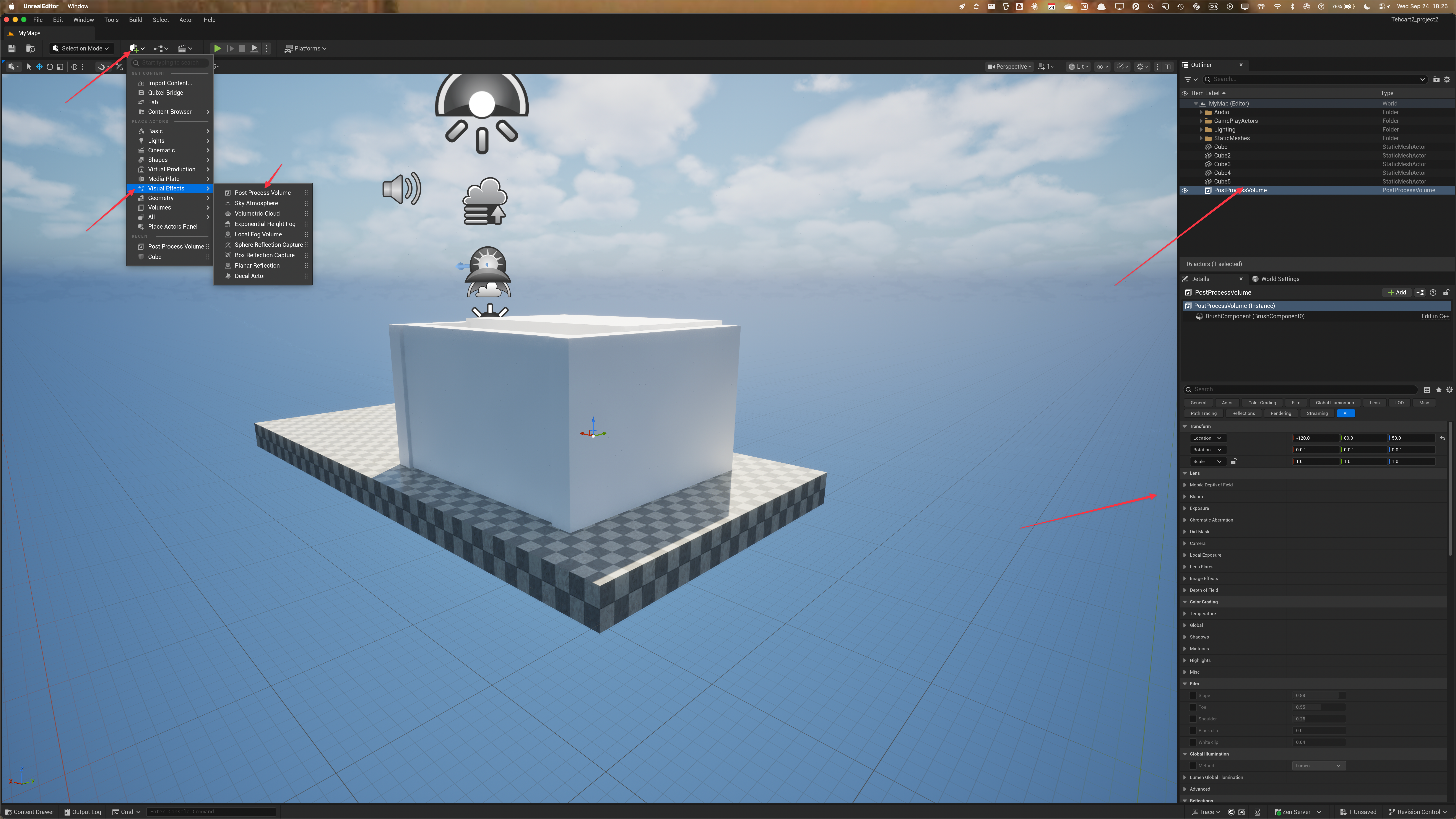The image size is (1456, 819).
Task: Open the Outliner settings gear
Action: pyautogui.click(x=1447, y=80)
